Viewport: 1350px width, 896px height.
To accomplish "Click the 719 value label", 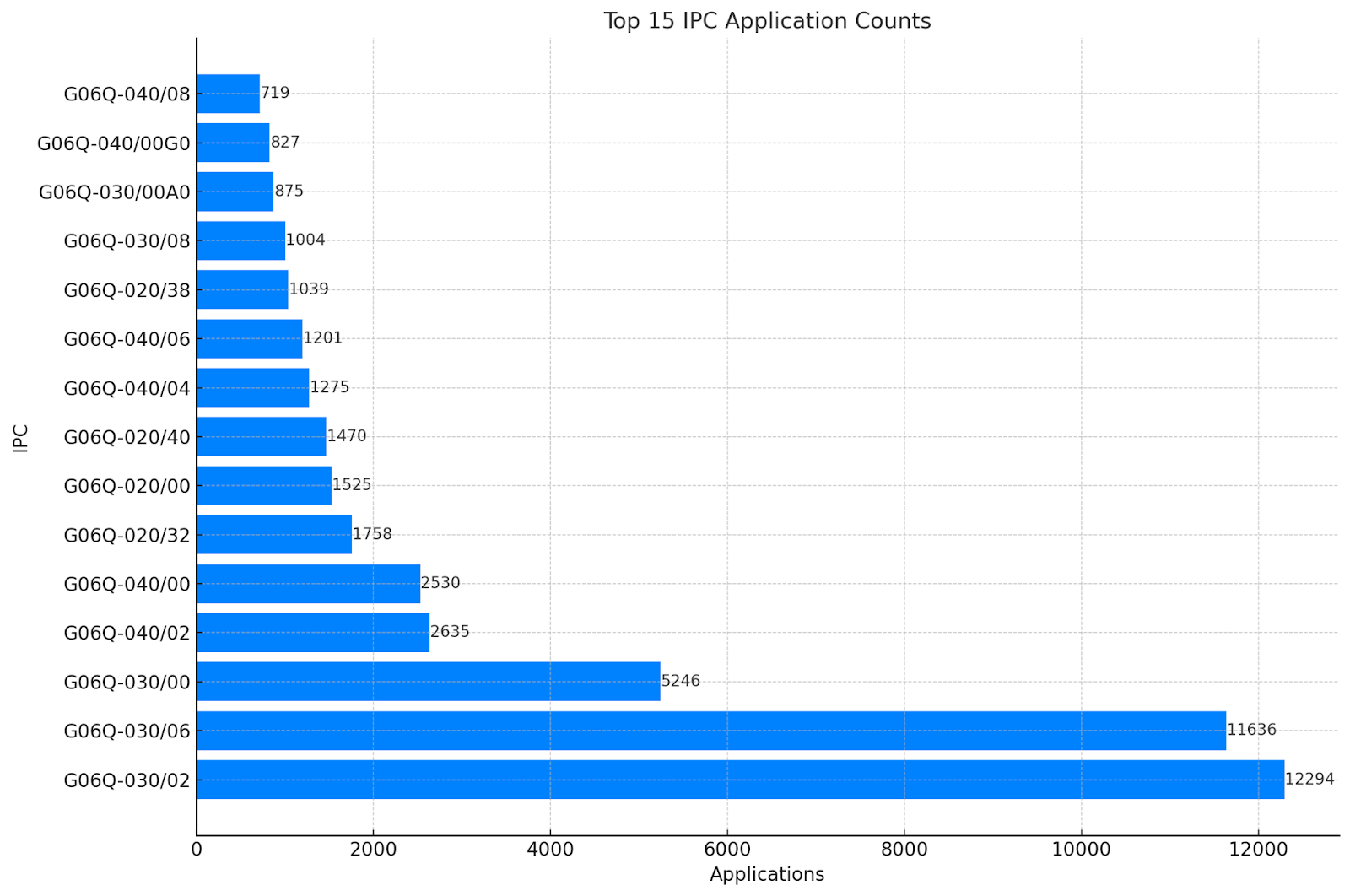I will [x=275, y=93].
